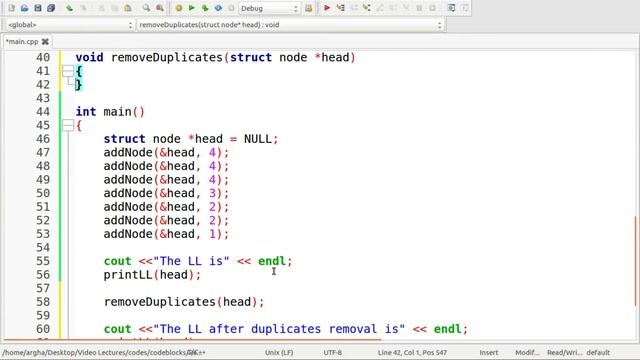
Task: Click 'int main()' on line 44
Action: tap(110, 112)
